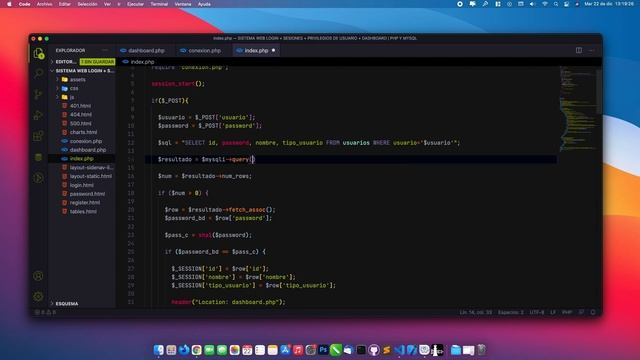Change the Espacios indentation setting
Screen dimensions: 640x360
click(x=511, y=312)
